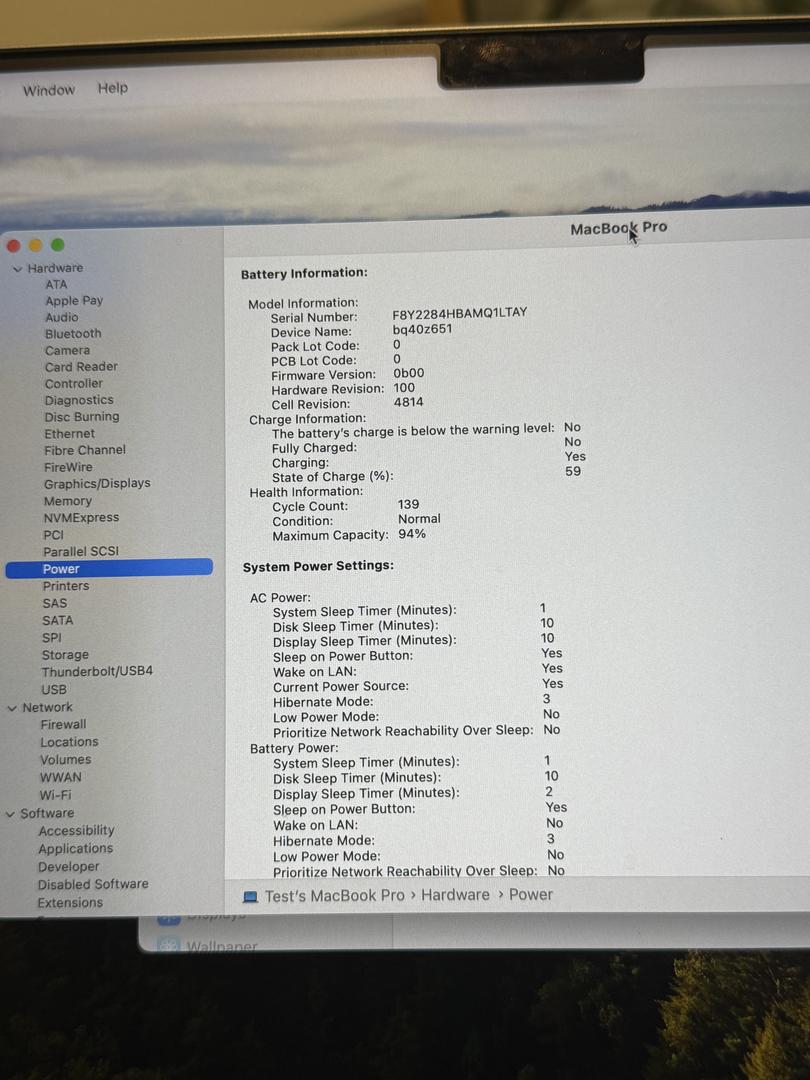810x1080 pixels.
Task: Select Wi-Fi under Network
Action: coord(55,795)
